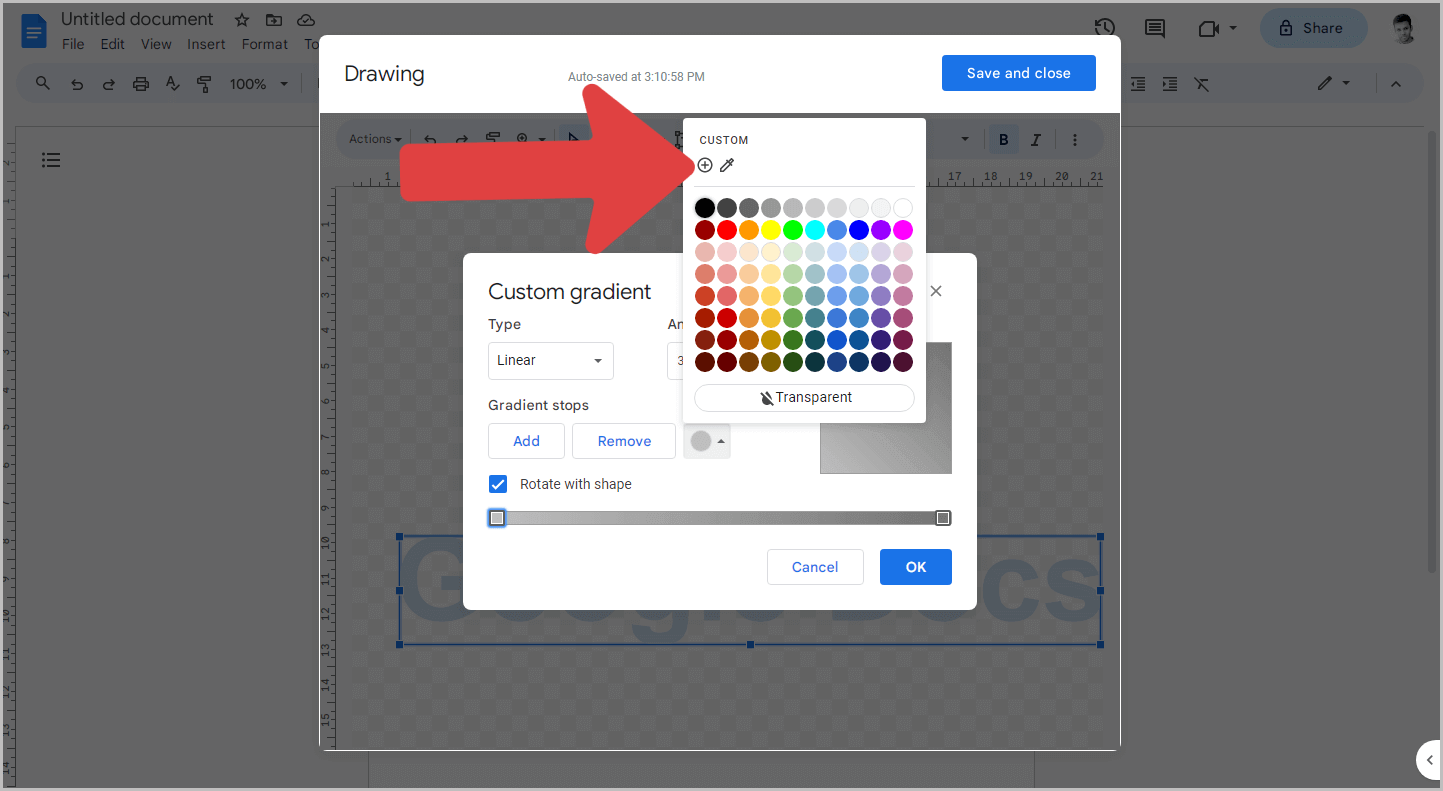Open the gradient stop color dropdown
The width and height of the screenshot is (1443, 791).
(x=707, y=441)
